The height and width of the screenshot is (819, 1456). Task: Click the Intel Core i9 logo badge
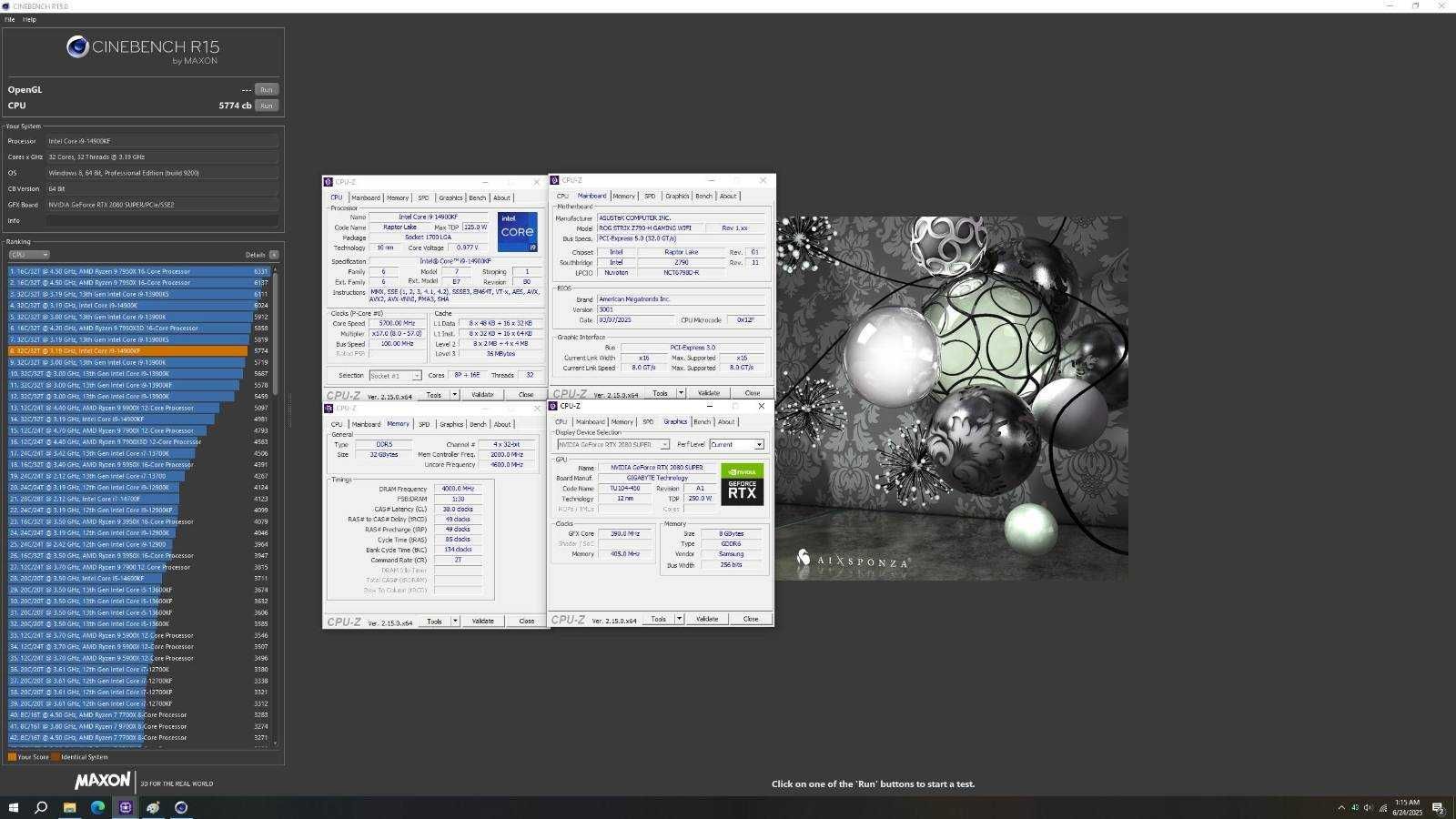(x=517, y=232)
